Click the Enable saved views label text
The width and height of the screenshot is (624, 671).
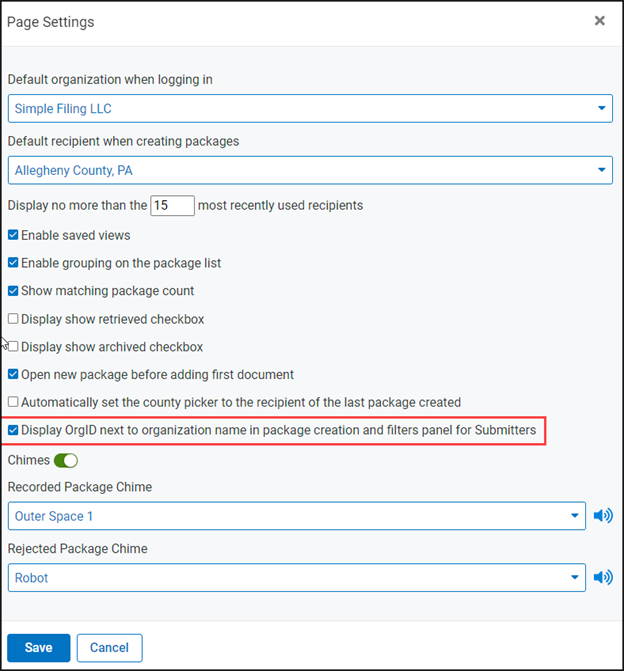click(x=75, y=235)
